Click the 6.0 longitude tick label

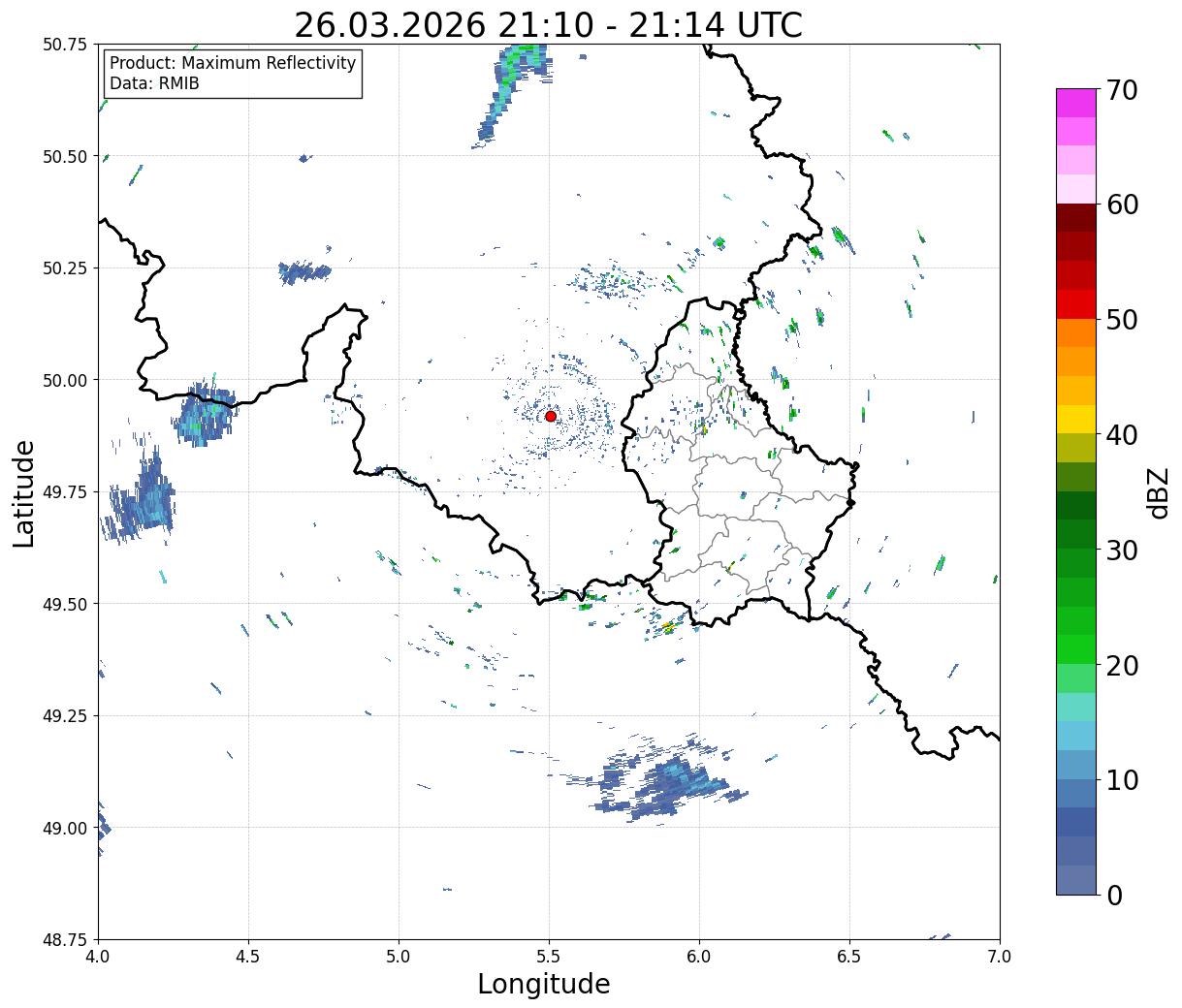(699, 956)
